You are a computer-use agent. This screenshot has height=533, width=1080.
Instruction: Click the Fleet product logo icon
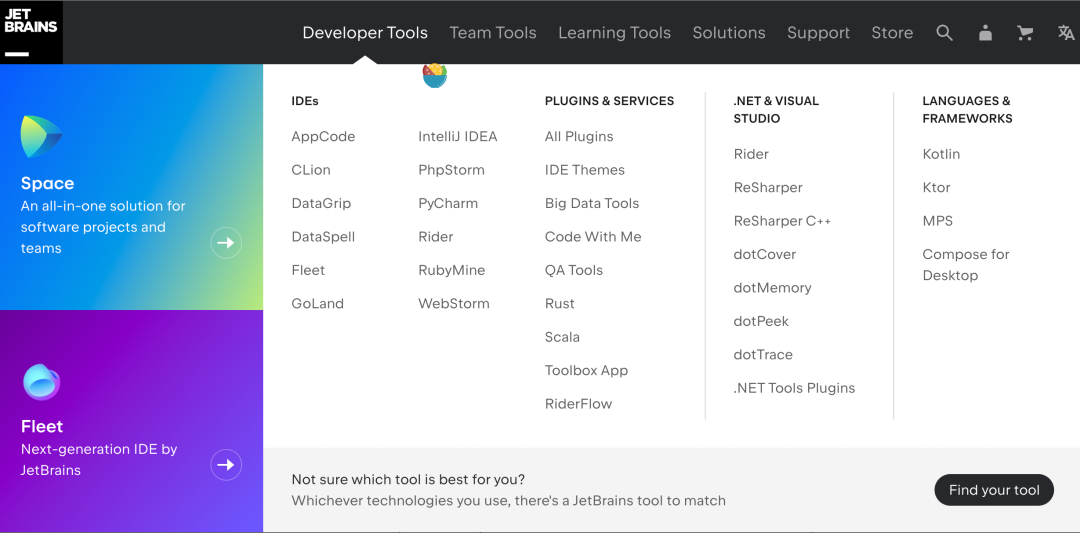[41, 382]
